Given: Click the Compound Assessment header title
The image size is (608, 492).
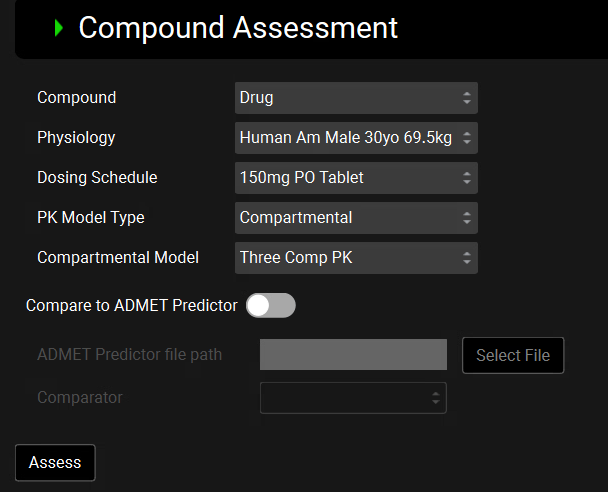Looking at the screenshot, I should (x=238, y=28).
